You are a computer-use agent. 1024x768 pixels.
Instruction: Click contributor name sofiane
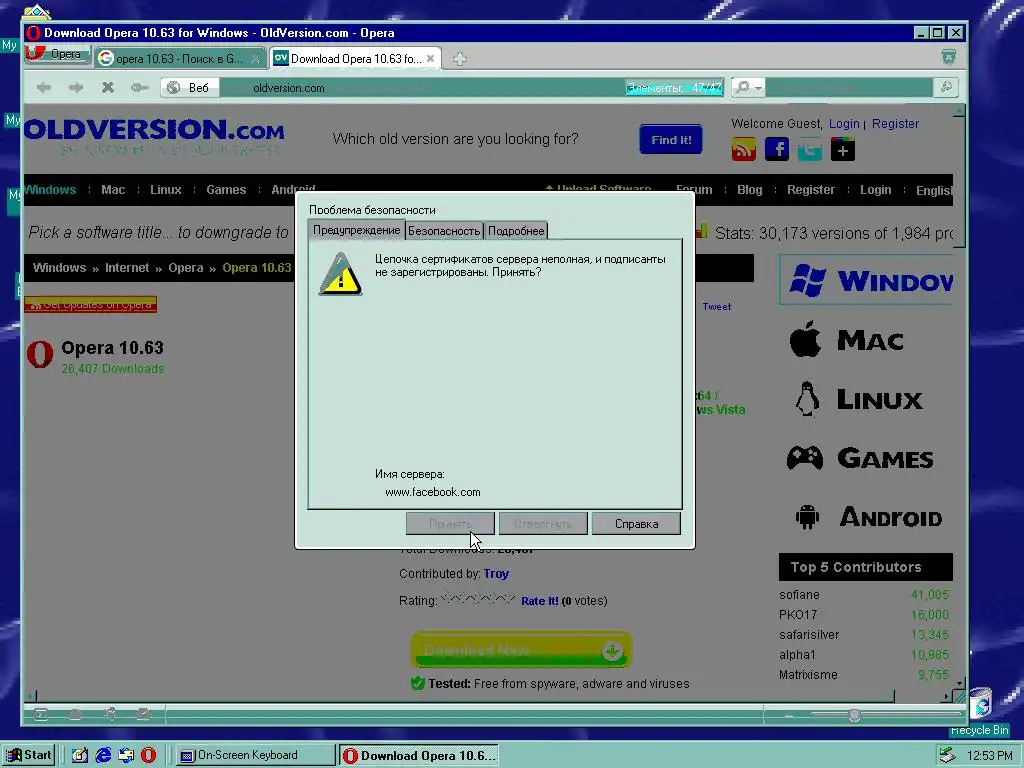pos(799,595)
